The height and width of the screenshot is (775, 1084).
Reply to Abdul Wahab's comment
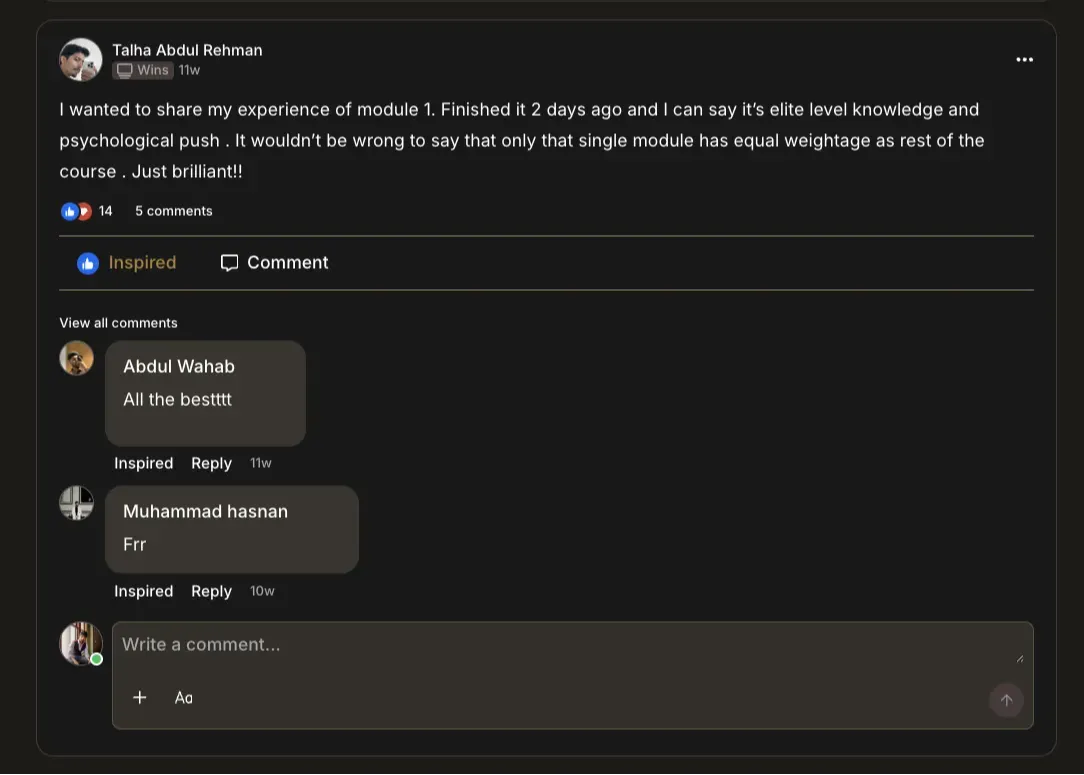tap(211, 463)
